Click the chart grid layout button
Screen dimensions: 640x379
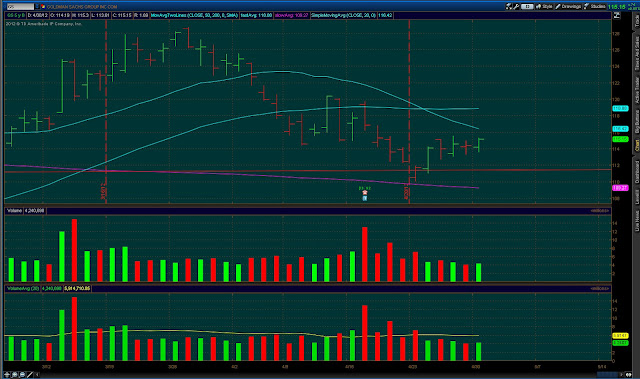527,6
